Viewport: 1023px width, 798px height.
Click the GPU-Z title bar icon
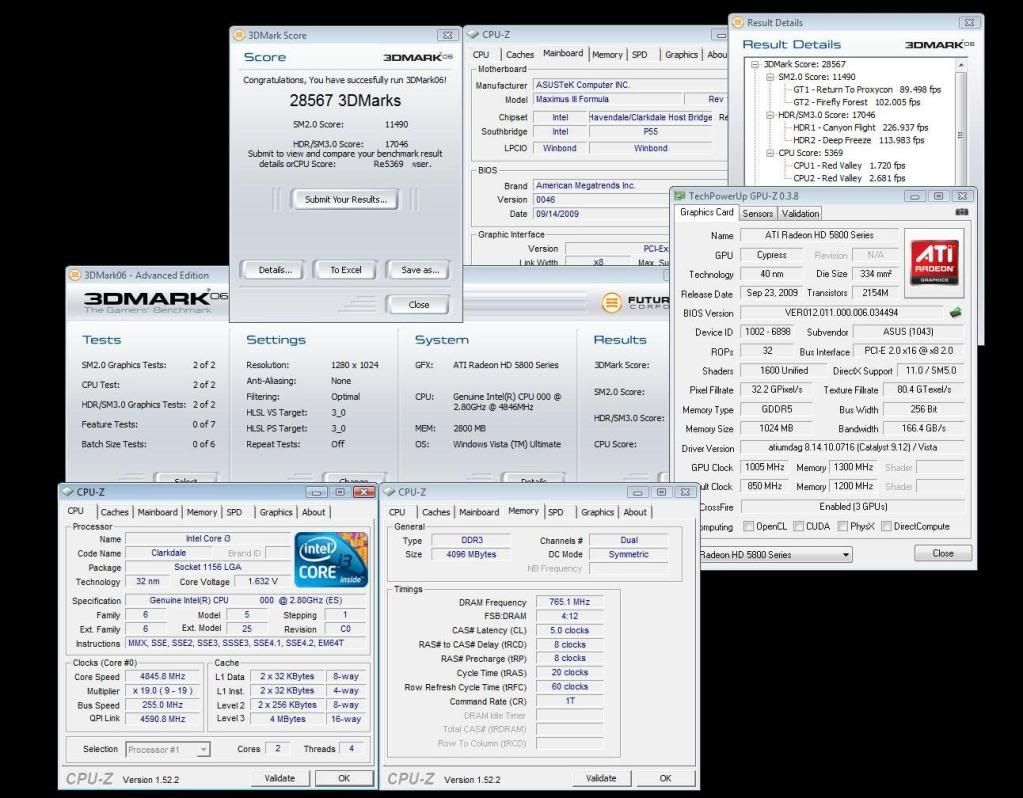[680, 196]
